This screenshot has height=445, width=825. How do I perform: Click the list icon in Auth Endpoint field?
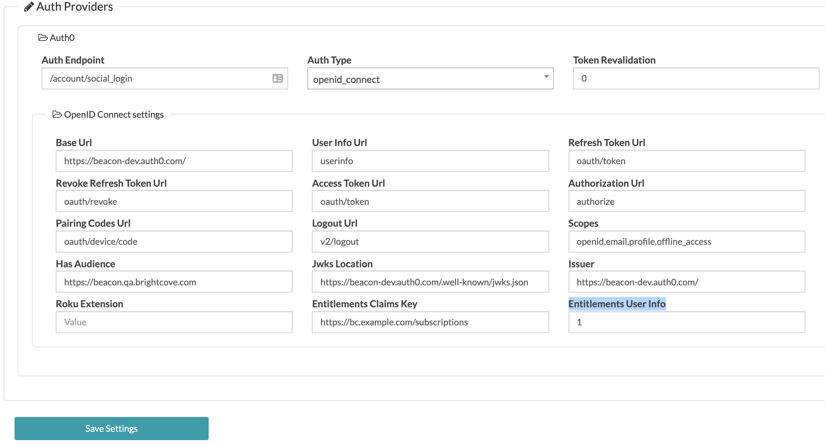pos(278,78)
